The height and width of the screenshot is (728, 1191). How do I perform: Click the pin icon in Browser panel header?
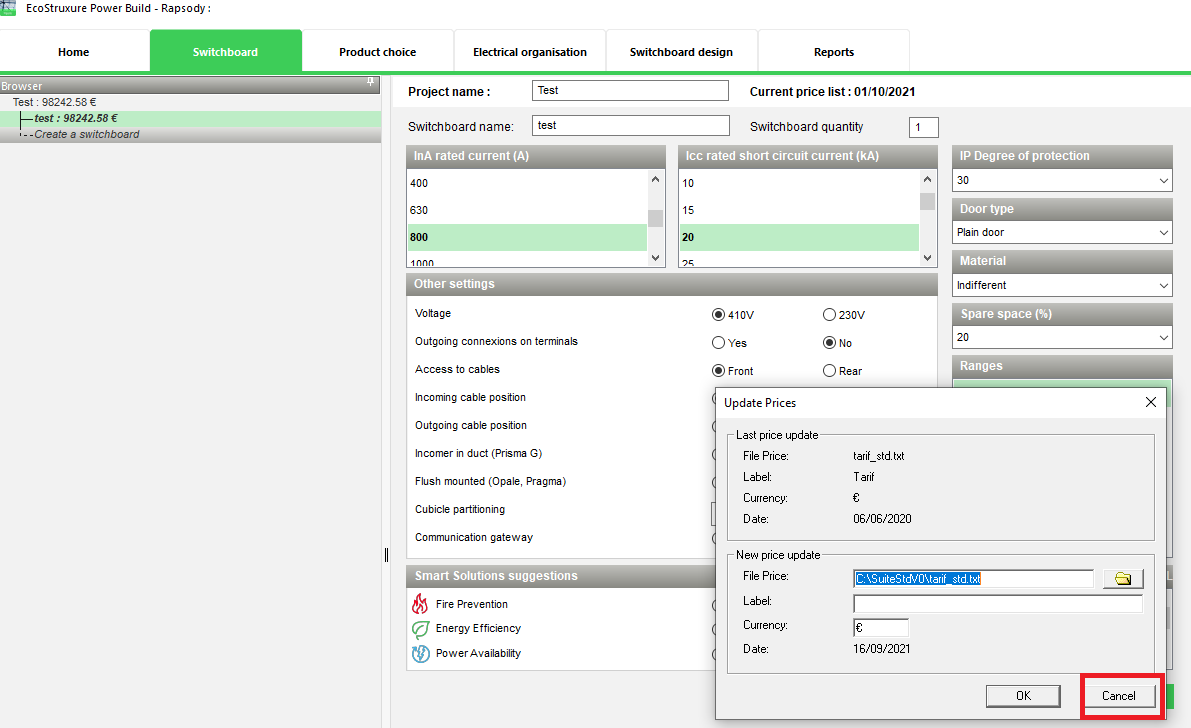pos(370,82)
